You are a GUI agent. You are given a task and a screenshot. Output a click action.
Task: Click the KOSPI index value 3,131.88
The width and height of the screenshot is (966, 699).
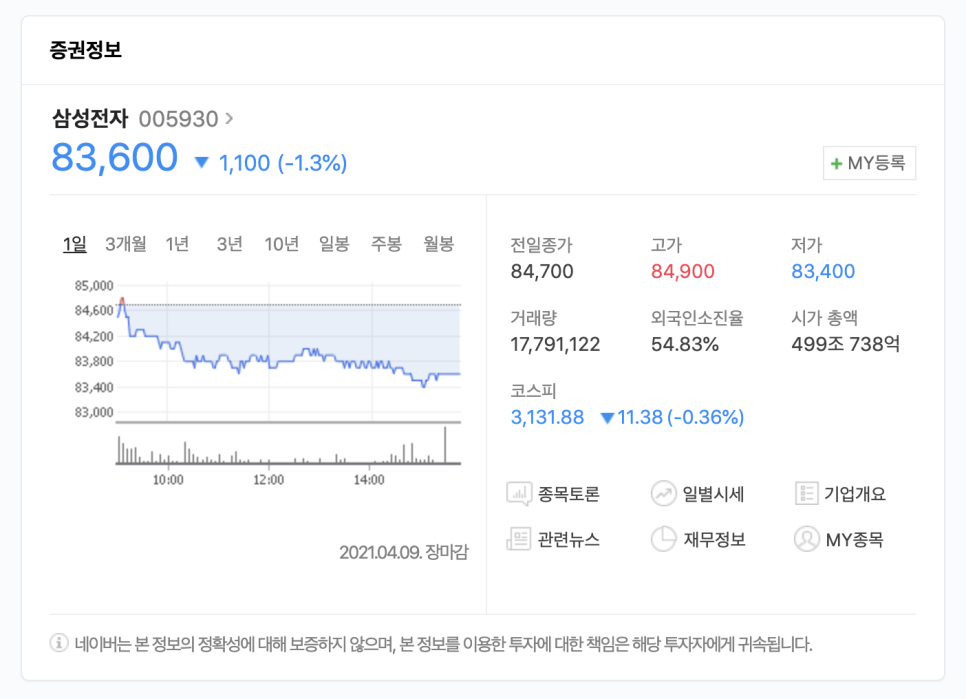[547, 418]
